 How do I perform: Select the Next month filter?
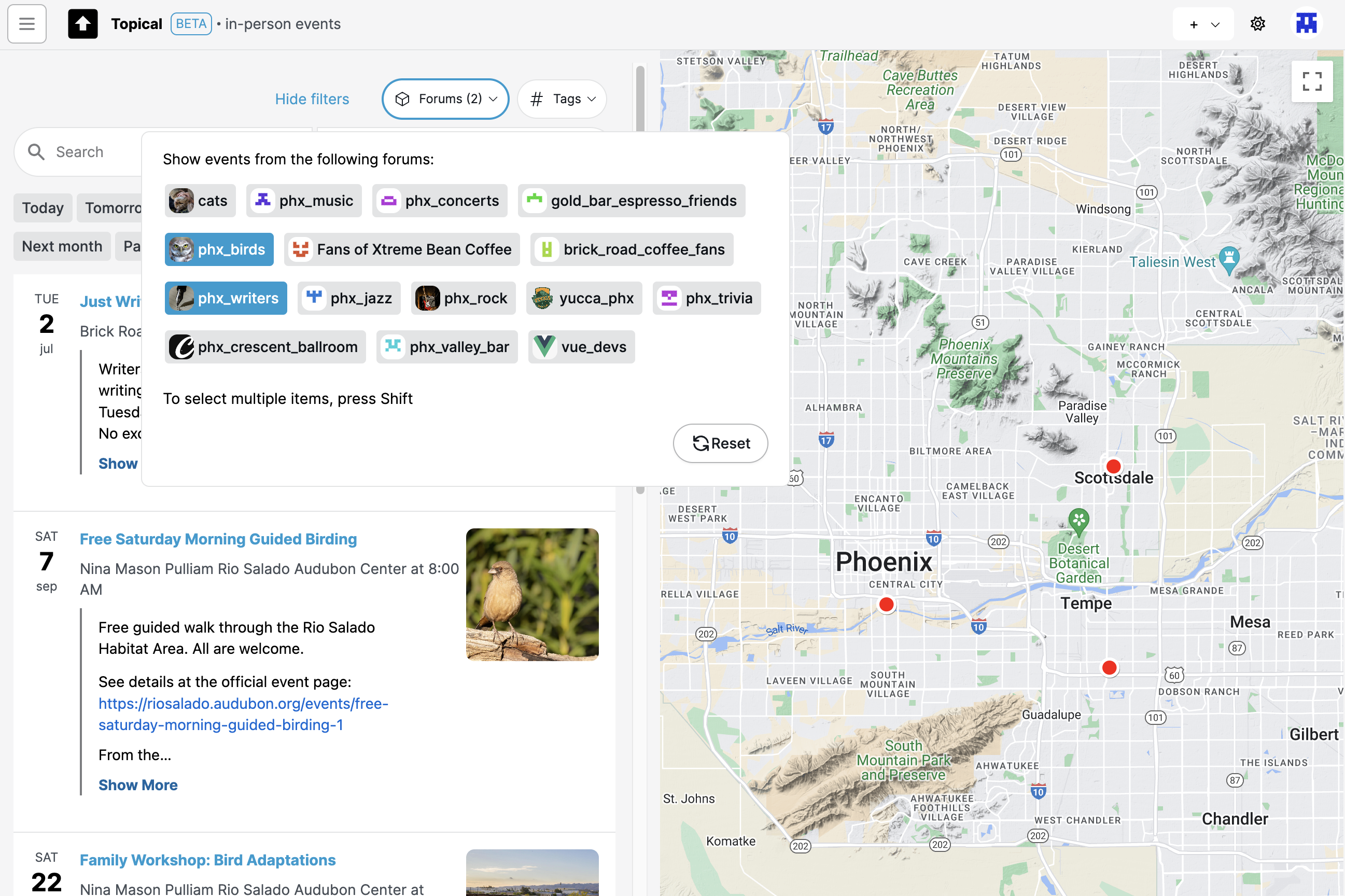click(62, 246)
